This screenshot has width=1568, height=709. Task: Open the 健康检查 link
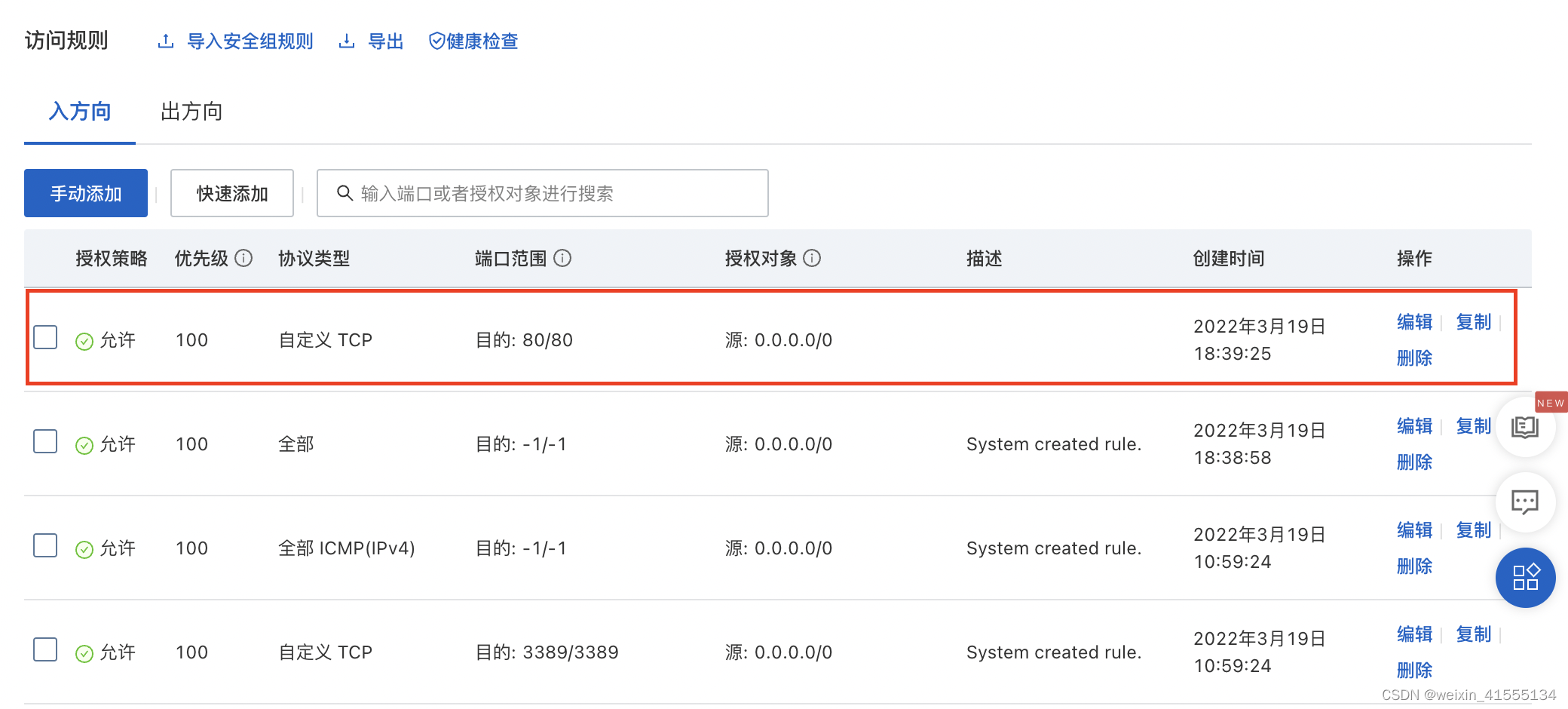click(482, 41)
